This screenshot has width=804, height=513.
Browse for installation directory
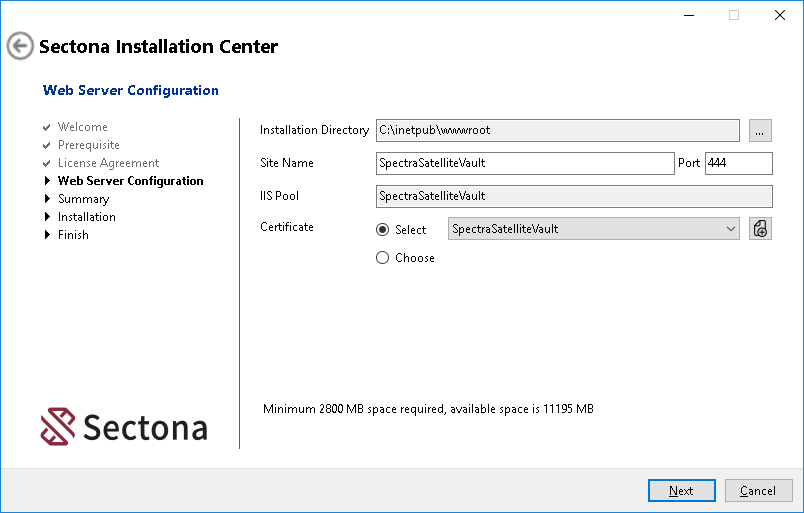[760, 130]
